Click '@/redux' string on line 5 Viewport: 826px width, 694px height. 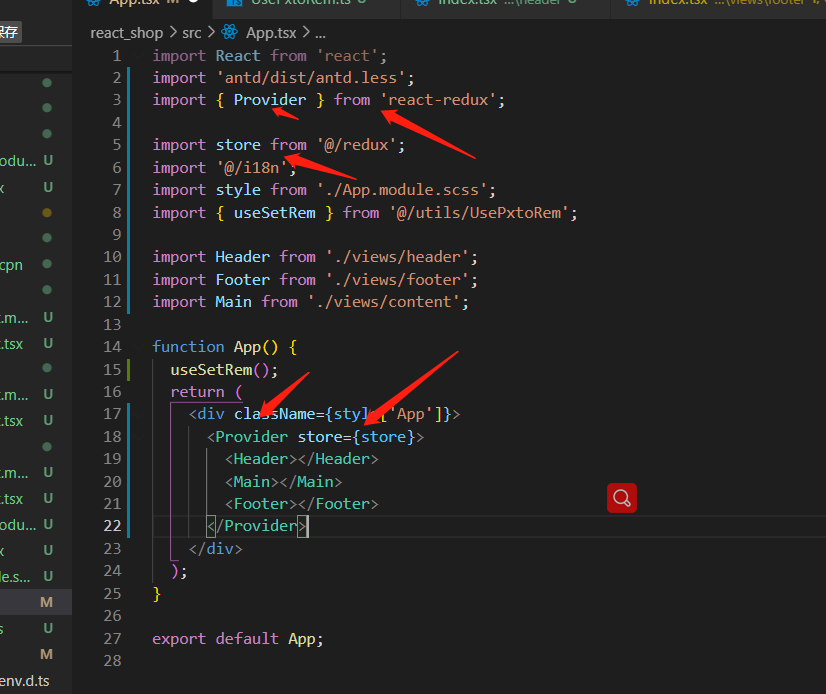click(x=357, y=144)
